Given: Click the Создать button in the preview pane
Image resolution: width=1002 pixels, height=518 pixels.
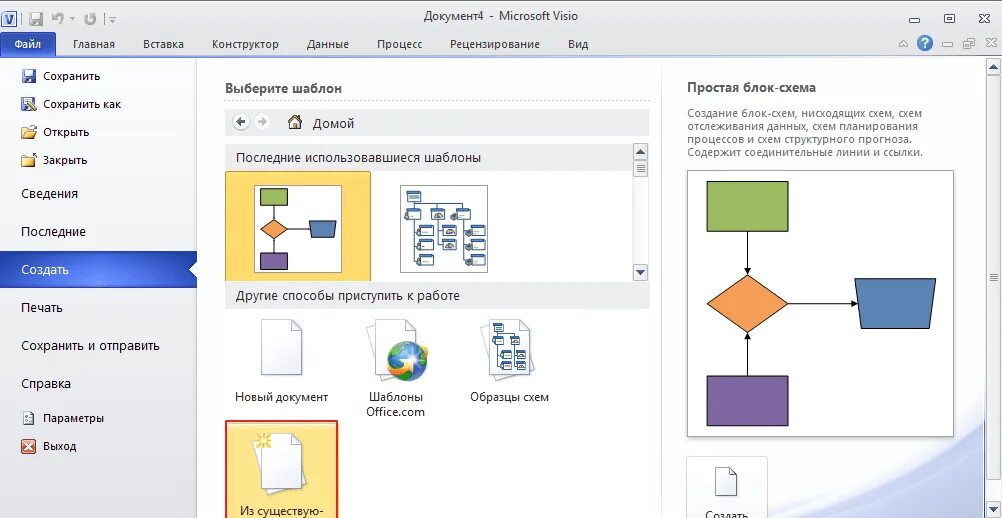Looking at the screenshot, I should pyautogui.click(x=727, y=488).
